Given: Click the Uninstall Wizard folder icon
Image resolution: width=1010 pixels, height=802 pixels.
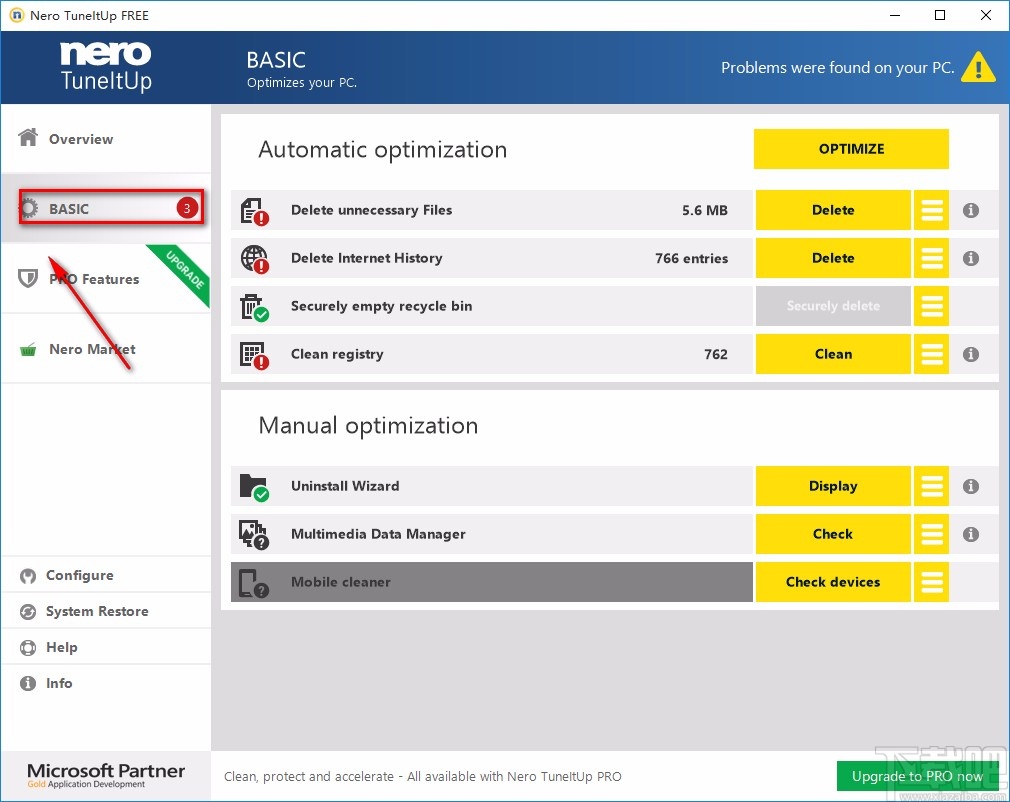Looking at the screenshot, I should 254,487.
